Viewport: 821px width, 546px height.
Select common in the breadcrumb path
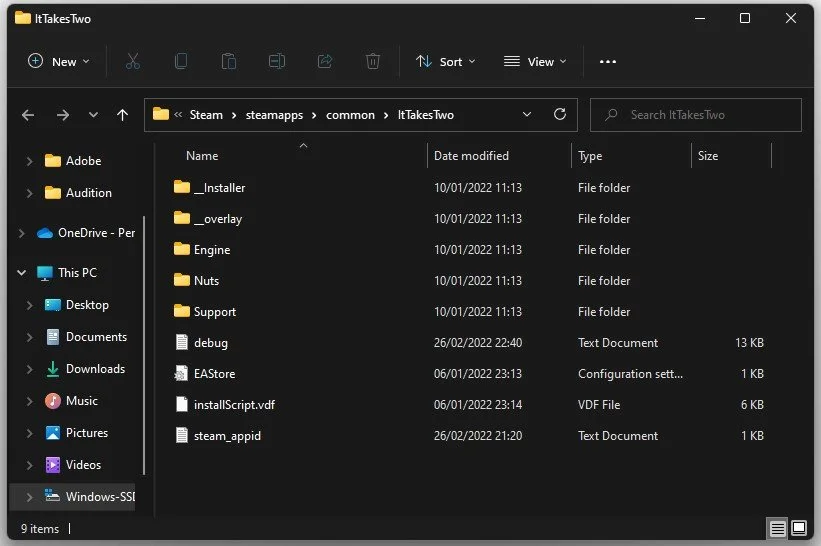pyautogui.click(x=350, y=115)
